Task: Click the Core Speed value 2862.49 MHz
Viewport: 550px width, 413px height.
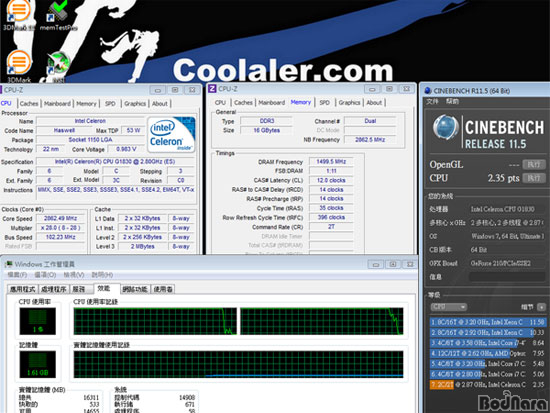Action: coord(60,218)
